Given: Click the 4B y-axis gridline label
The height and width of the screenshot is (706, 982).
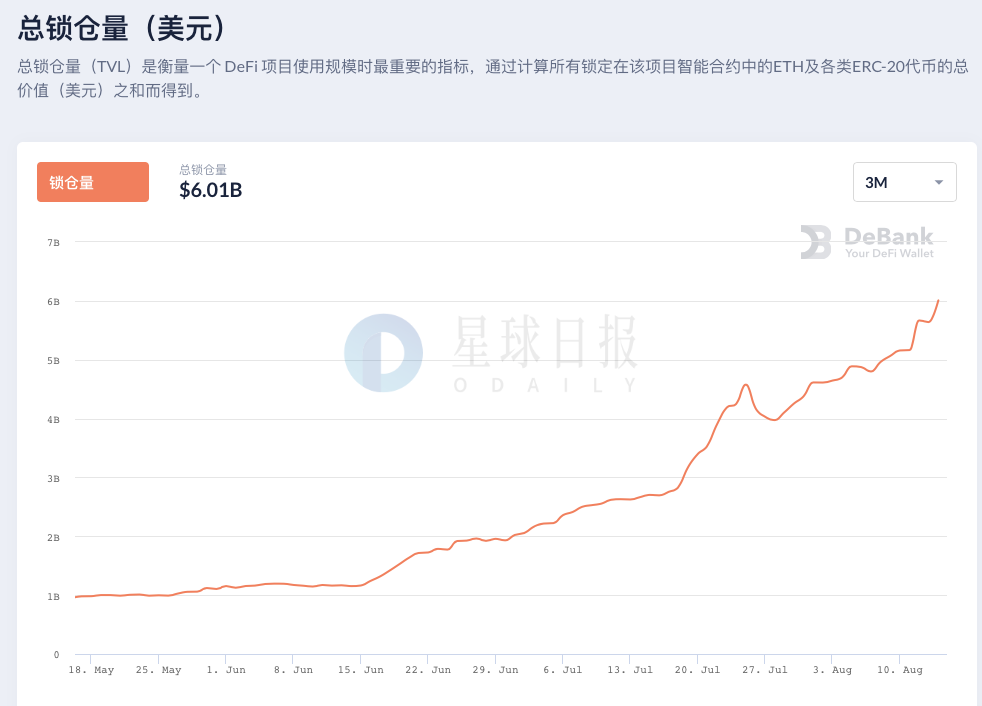Looking at the screenshot, I should [53, 420].
